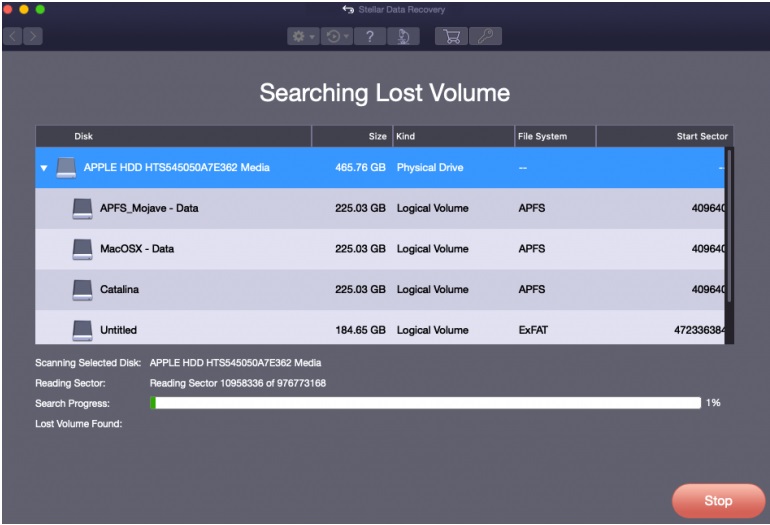770x525 pixels.
Task: Click the microscope monitor drive icon
Action: click(403, 36)
